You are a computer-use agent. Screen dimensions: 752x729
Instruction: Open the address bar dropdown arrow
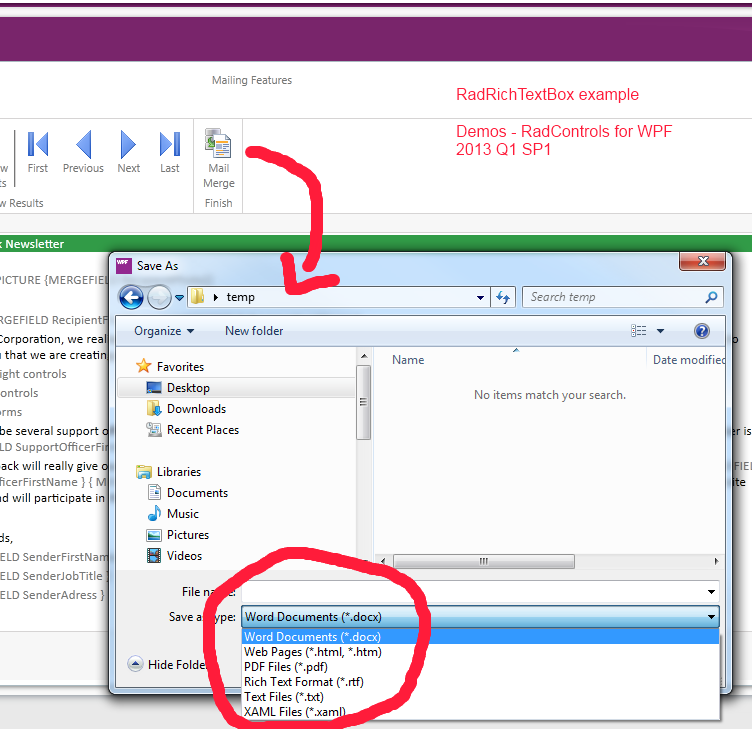(480, 297)
